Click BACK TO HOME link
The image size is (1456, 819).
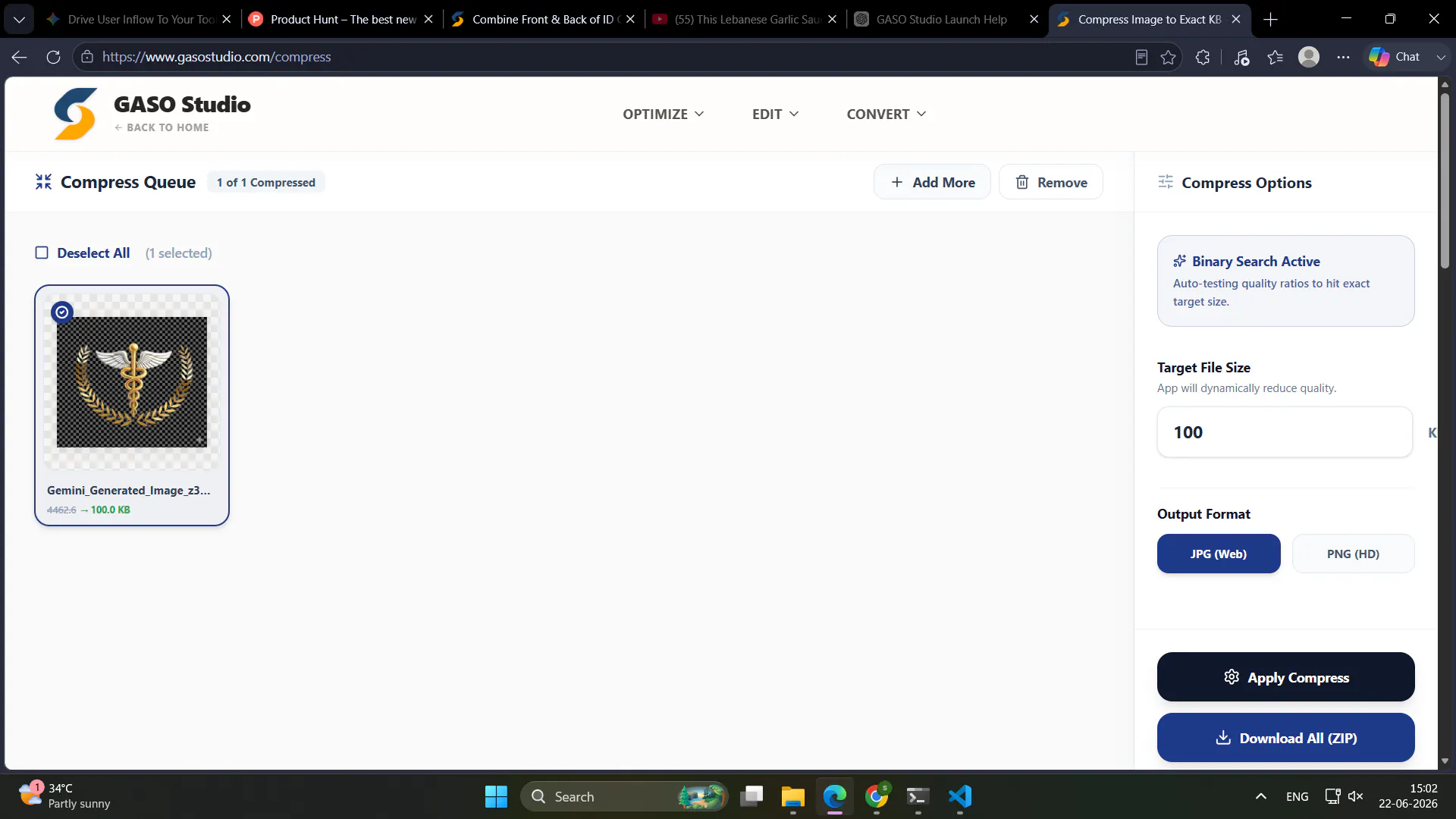(162, 127)
